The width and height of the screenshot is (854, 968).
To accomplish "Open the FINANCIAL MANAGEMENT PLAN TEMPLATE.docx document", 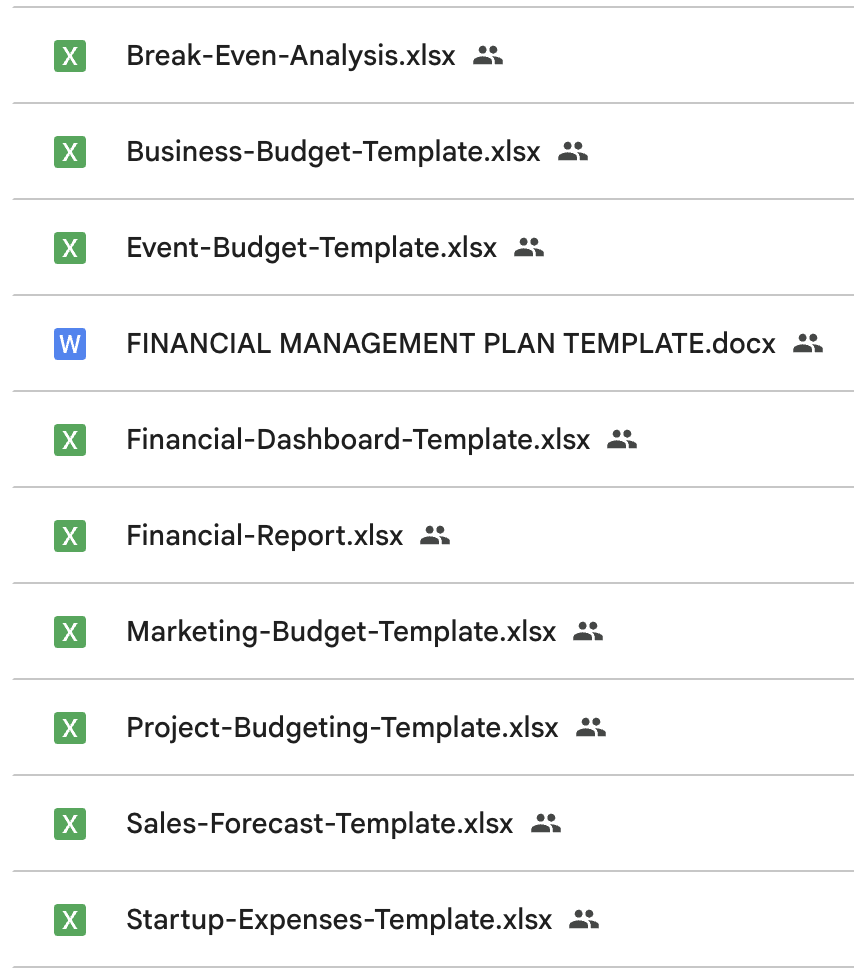I will (450, 344).
